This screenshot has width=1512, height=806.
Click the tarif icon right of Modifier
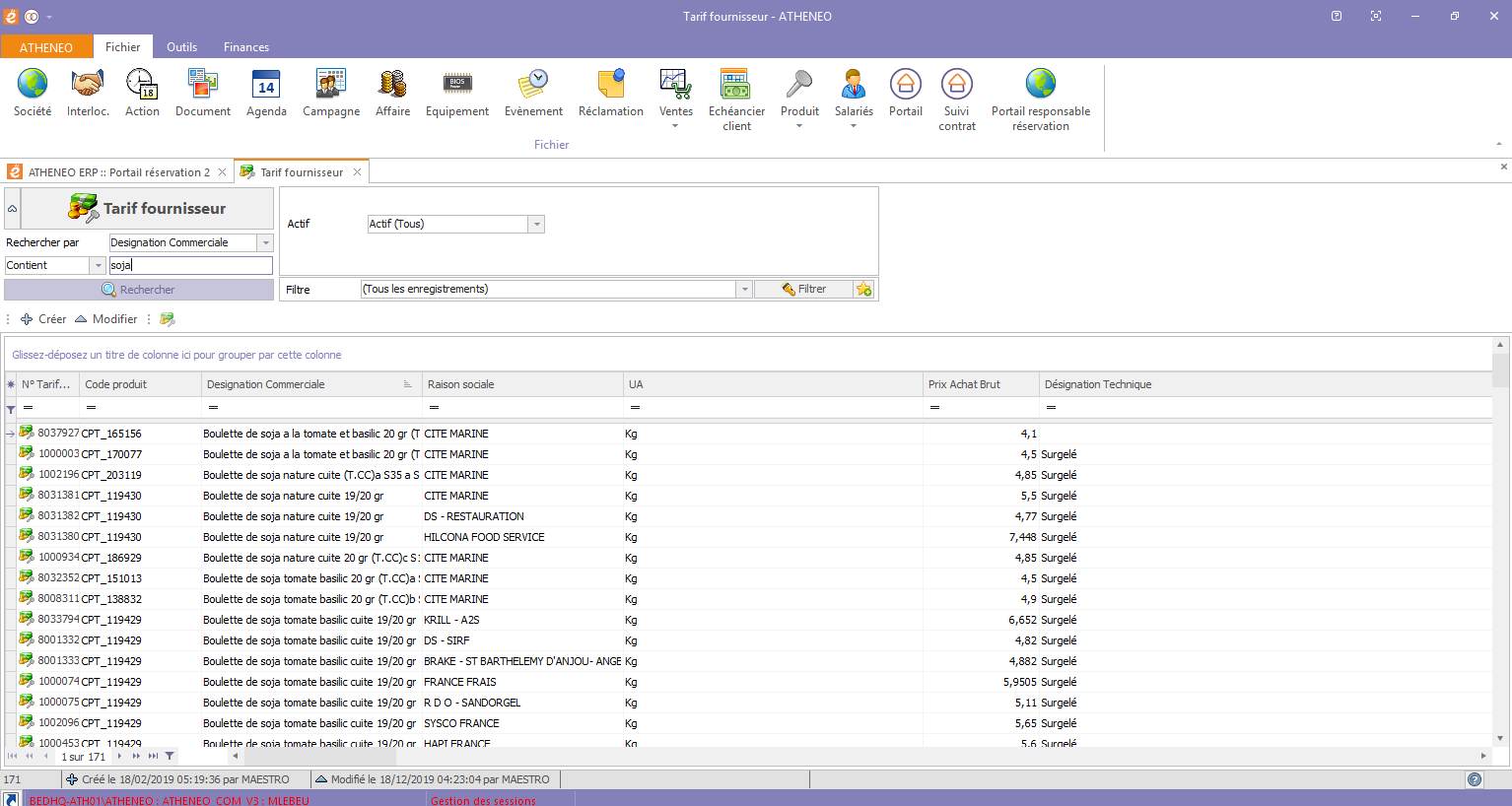tap(168, 319)
